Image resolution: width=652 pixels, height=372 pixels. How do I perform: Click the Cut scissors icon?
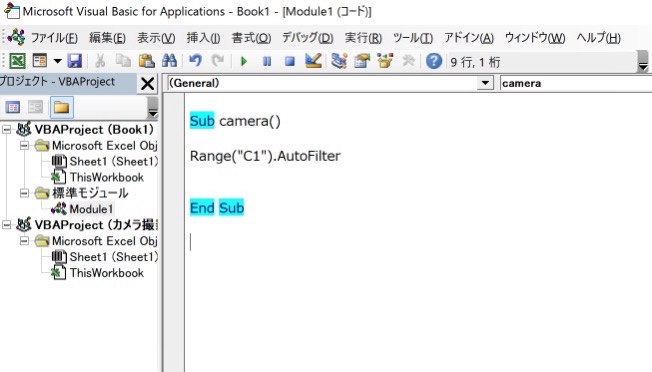[100, 61]
